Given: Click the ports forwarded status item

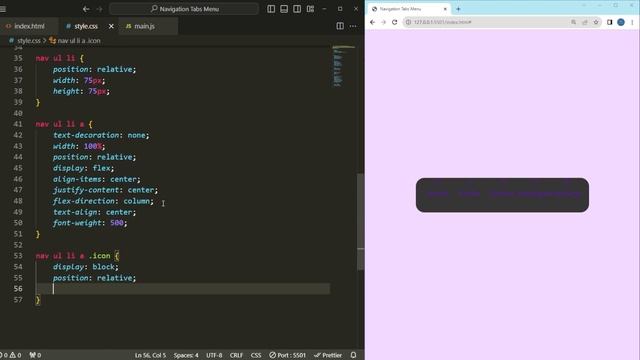Looking at the screenshot, I should [35, 355].
